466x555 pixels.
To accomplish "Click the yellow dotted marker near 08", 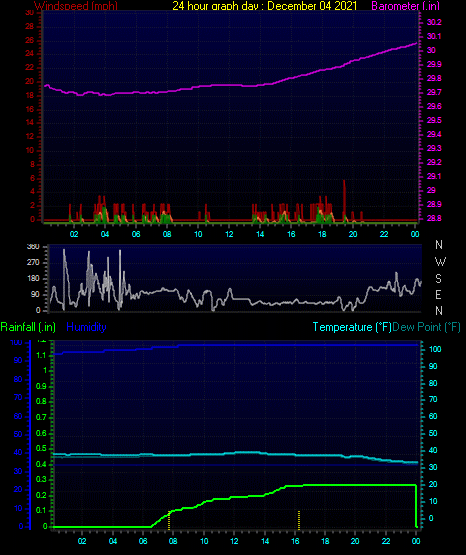I will point(169,520).
